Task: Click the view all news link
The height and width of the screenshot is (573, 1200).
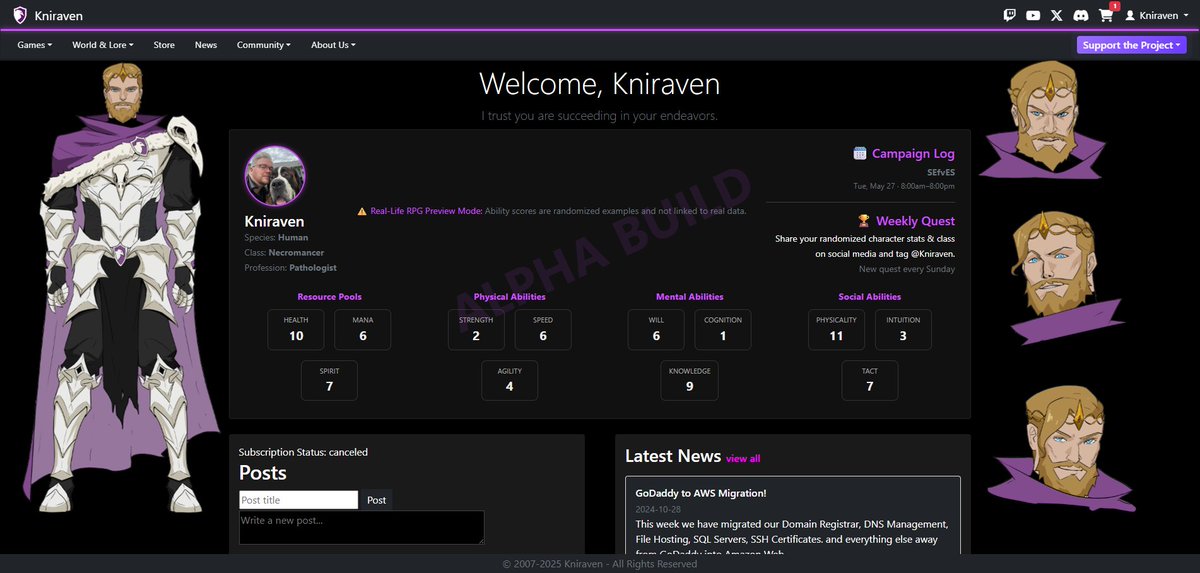Action: point(743,459)
